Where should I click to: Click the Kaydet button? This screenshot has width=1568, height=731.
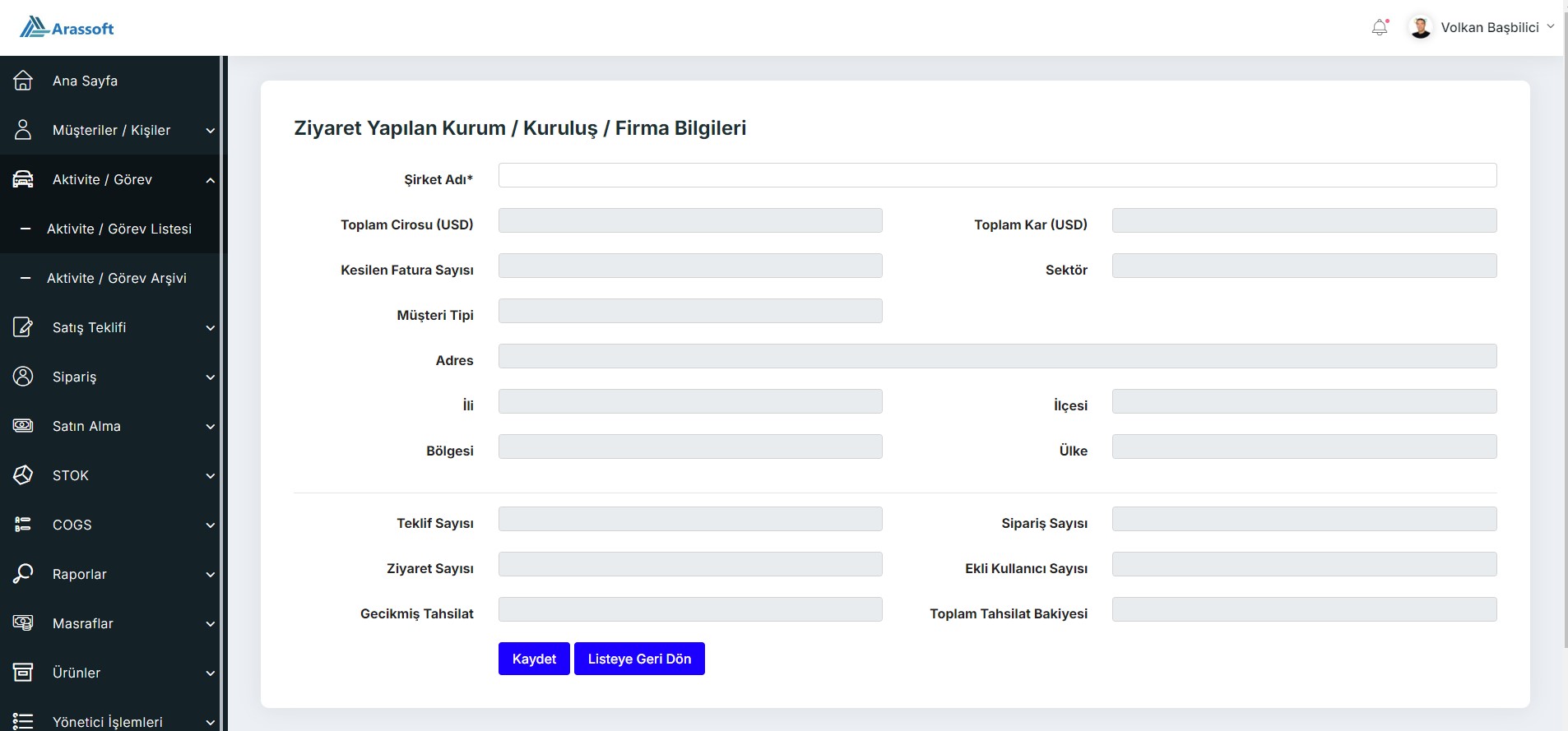pos(534,659)
